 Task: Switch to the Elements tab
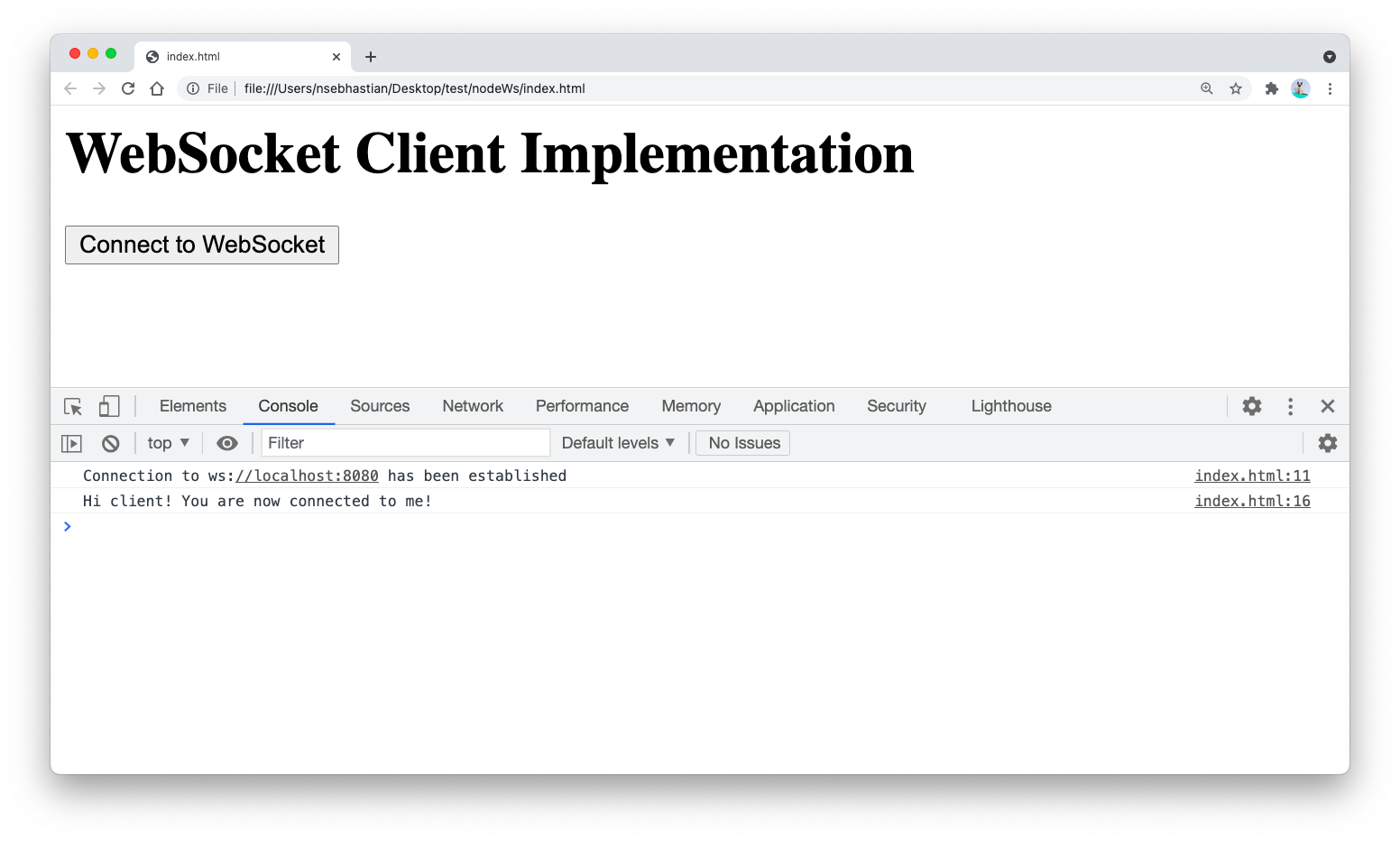coord(193,406)
